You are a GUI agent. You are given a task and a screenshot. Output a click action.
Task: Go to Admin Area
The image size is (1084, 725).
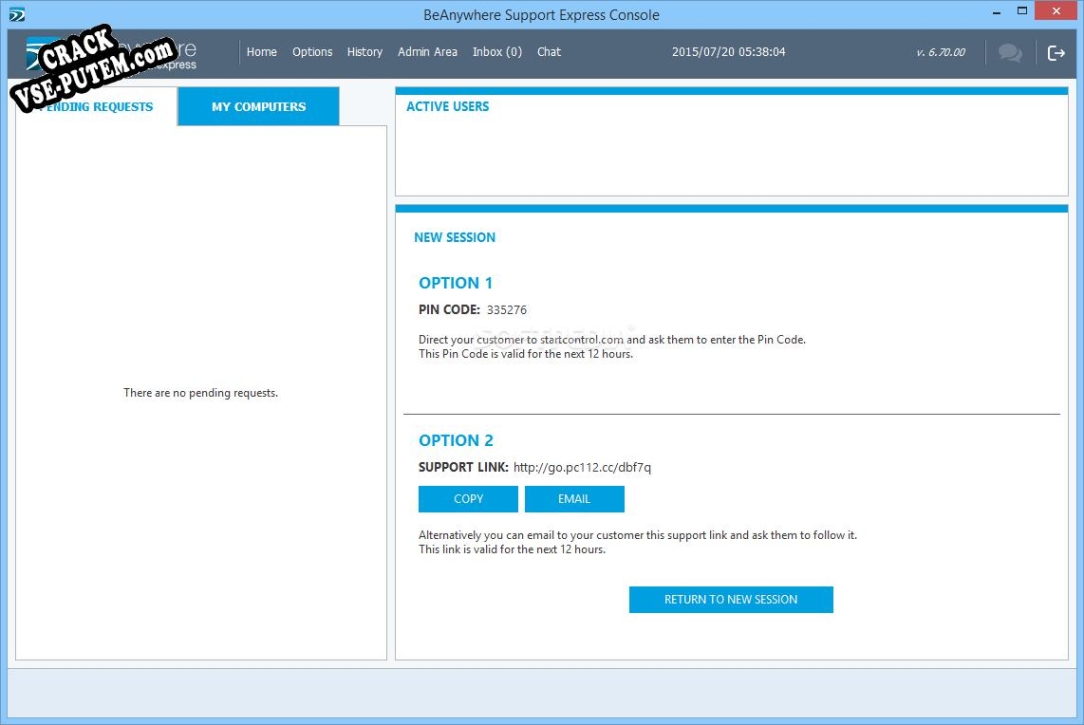click(x=427, y=52)
